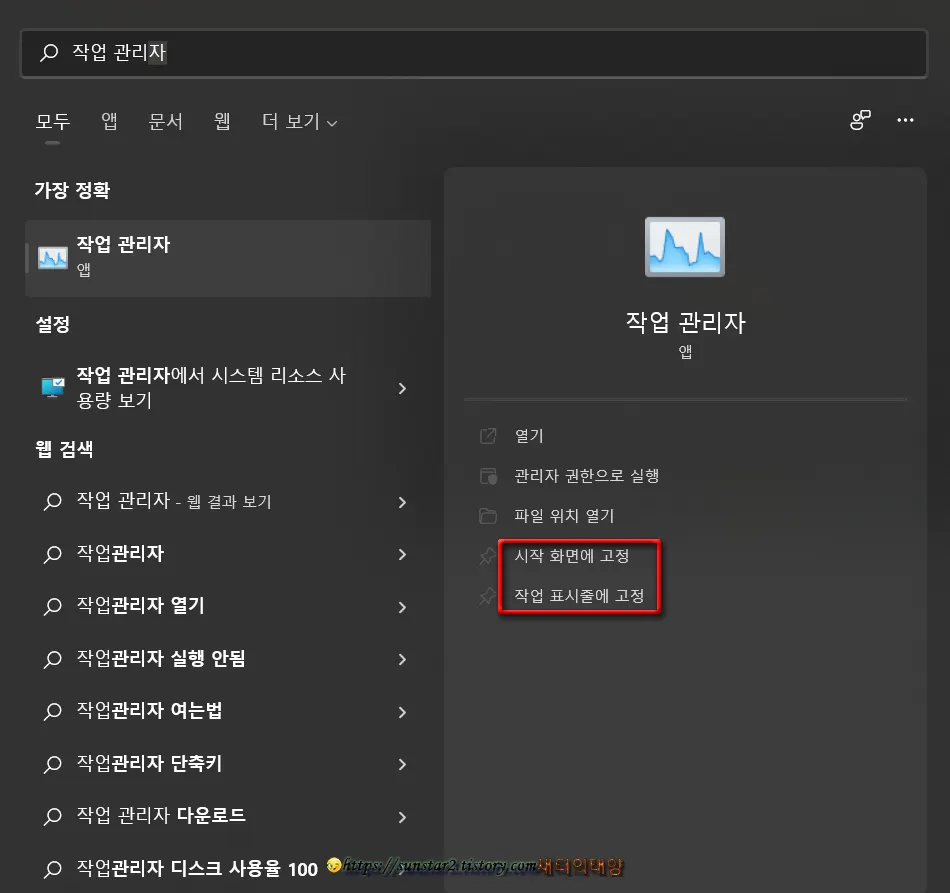Expand the chevron next to 작업관리자 열기
The width and height of the screenshot is (950, 893).
(404, 606)
